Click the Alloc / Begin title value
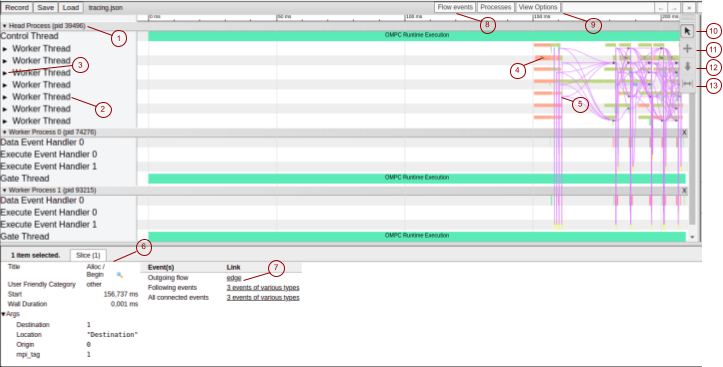 coord(96,271)
